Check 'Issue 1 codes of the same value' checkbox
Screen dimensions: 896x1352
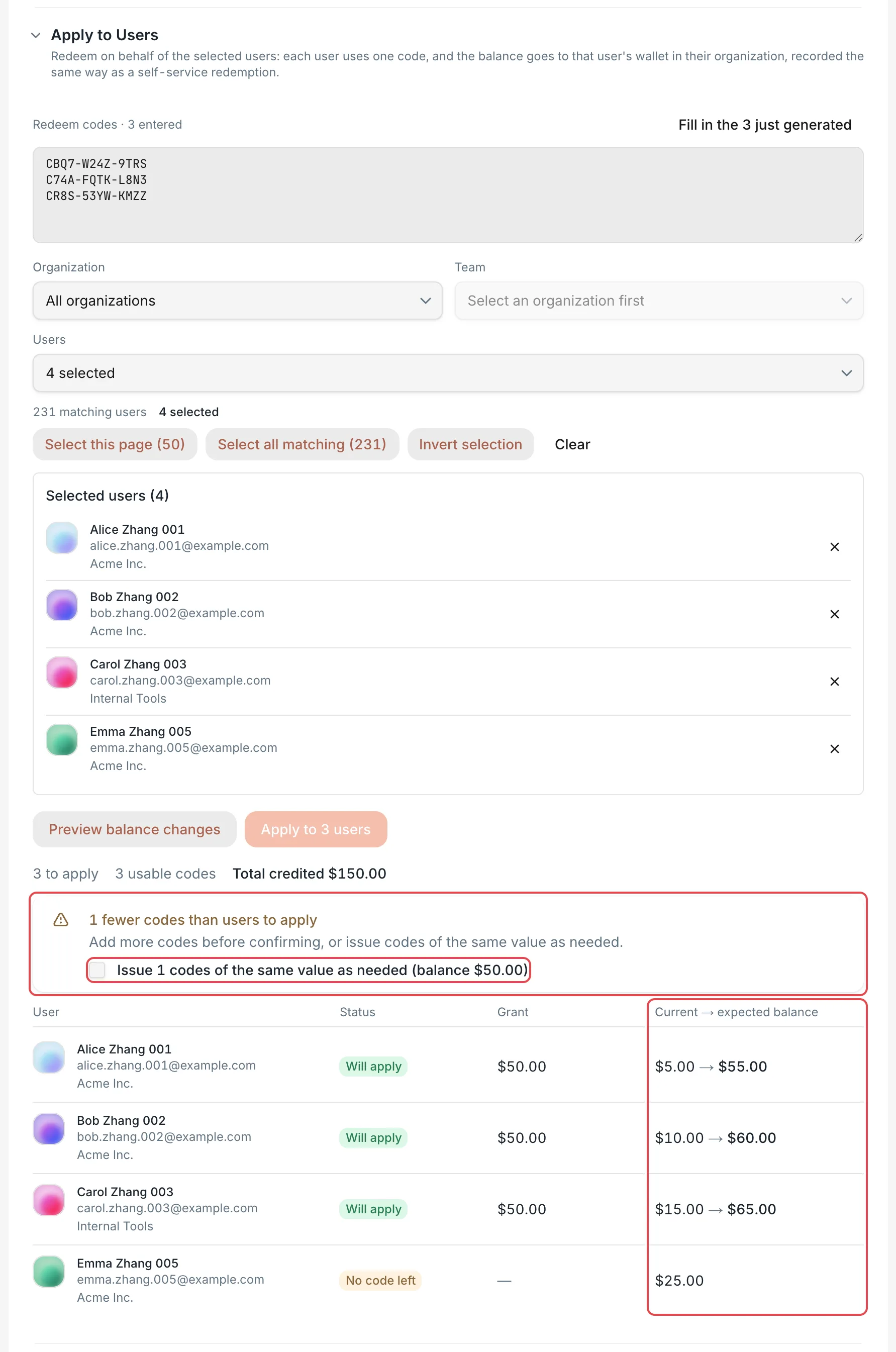[97, 970]
